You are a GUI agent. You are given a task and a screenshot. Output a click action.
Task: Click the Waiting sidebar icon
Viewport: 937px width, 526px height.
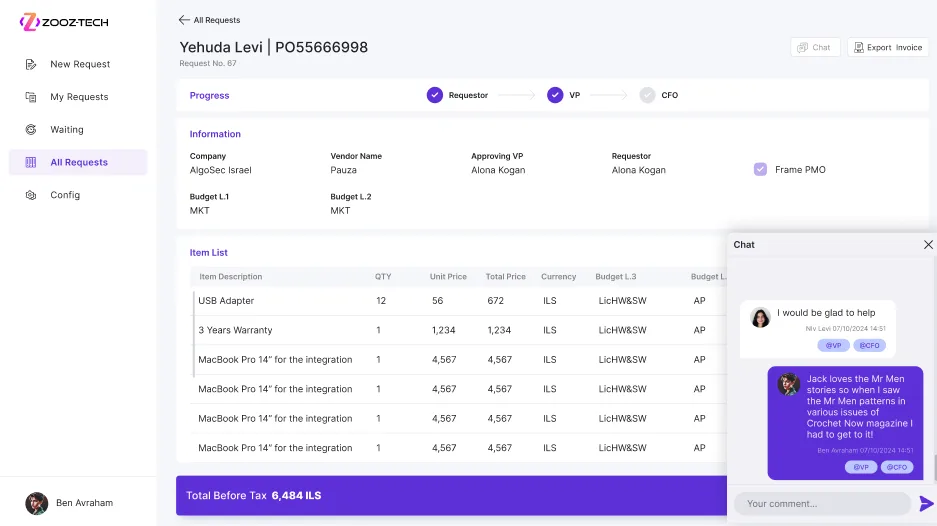[x=31, y=130]
